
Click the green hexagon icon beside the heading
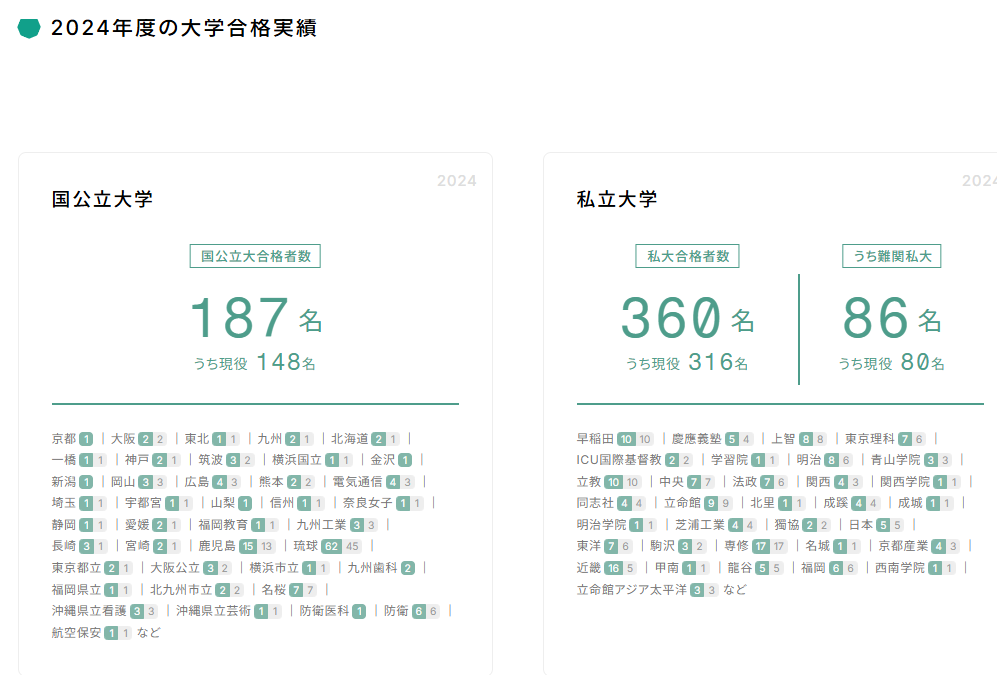(x=29, y=28)
